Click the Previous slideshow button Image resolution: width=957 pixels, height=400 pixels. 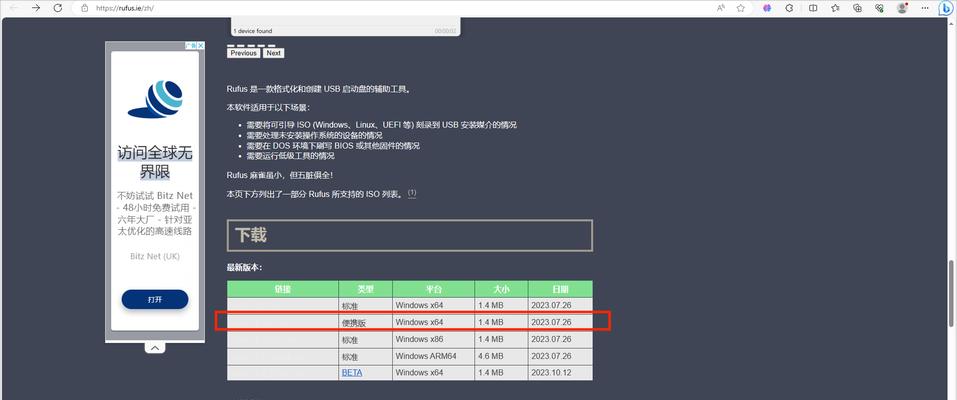(244, 53)
